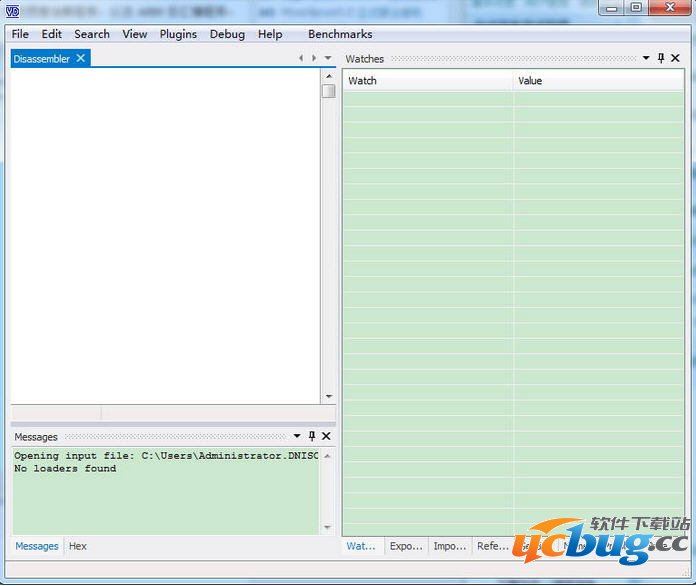696x586 pixels.
Task: Click the tab scroll right arrow
Action: 314,58
